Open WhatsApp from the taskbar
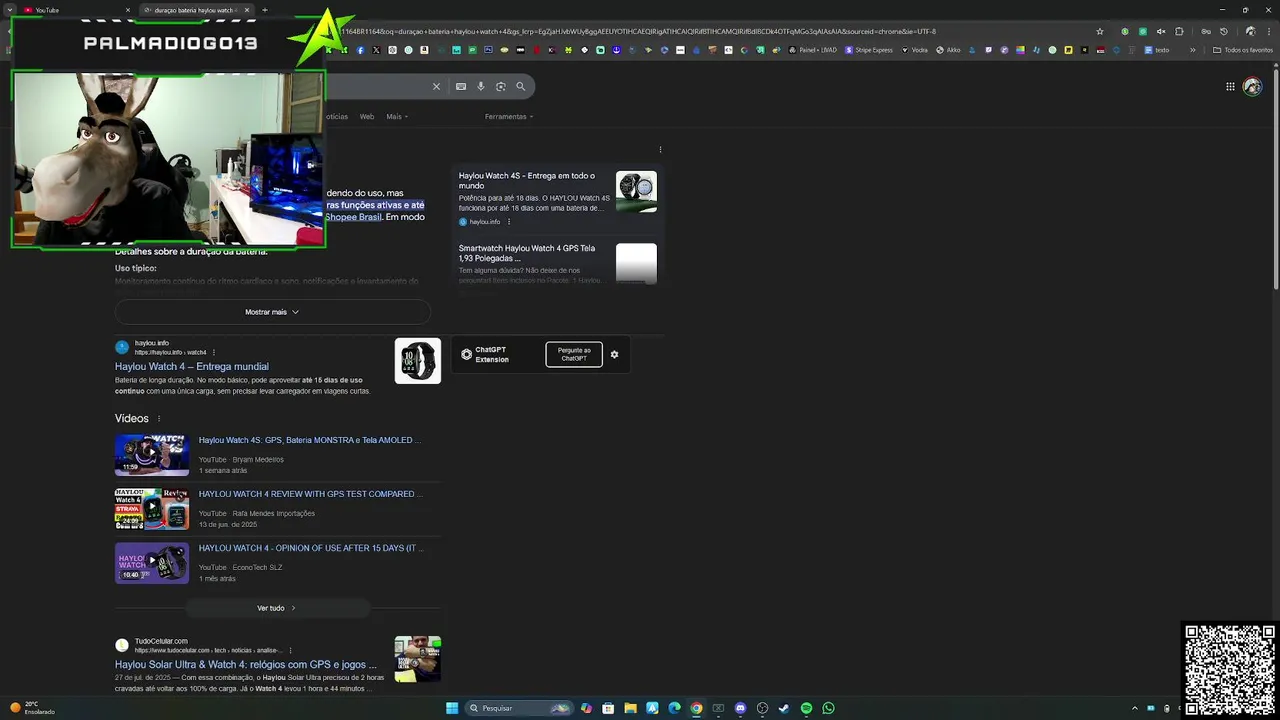The image size is (1280, 720). 828,708
